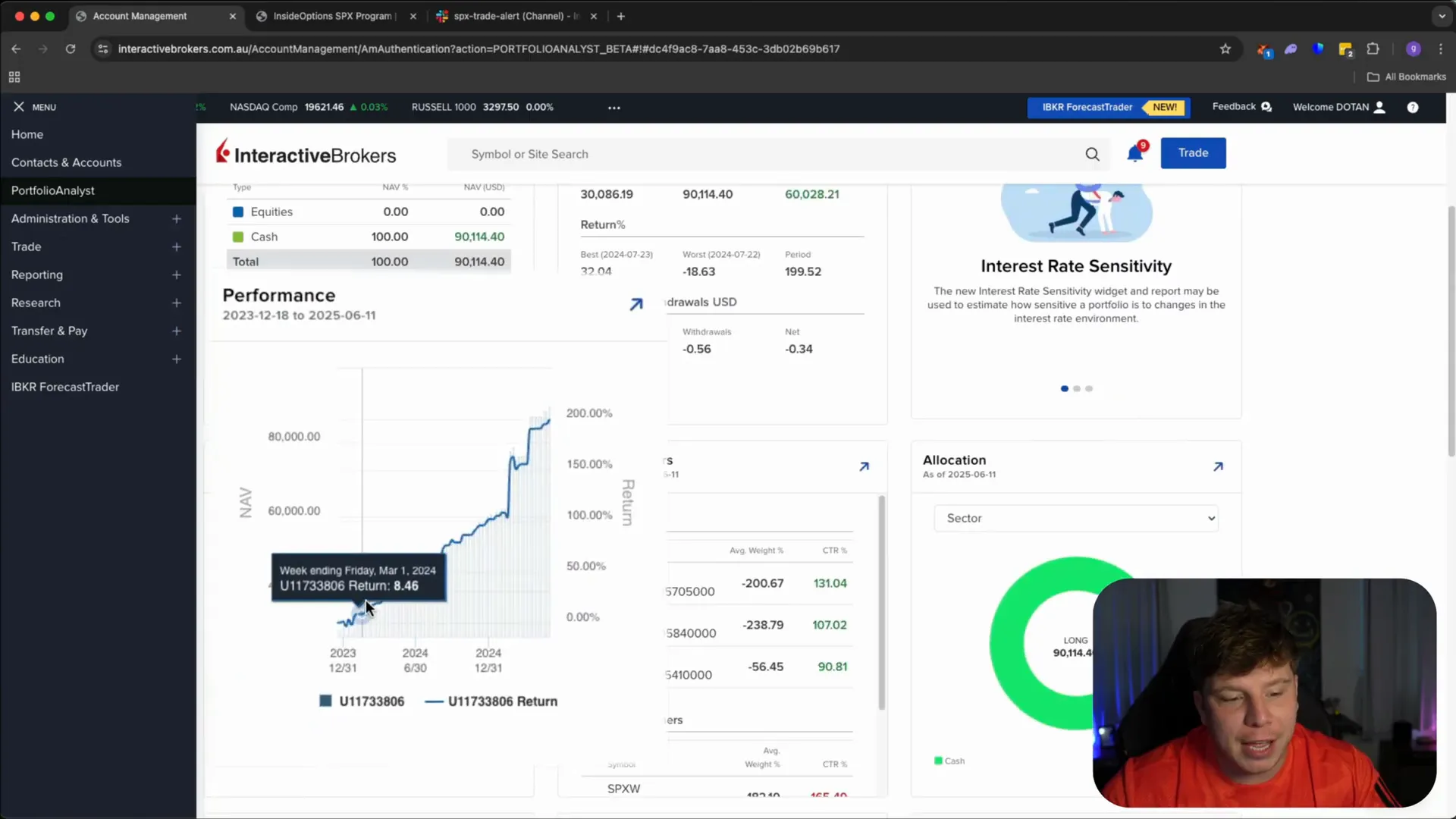The image size is (1456, 819).
Task: Click the Feedback chat icon
Action: 1266,107
